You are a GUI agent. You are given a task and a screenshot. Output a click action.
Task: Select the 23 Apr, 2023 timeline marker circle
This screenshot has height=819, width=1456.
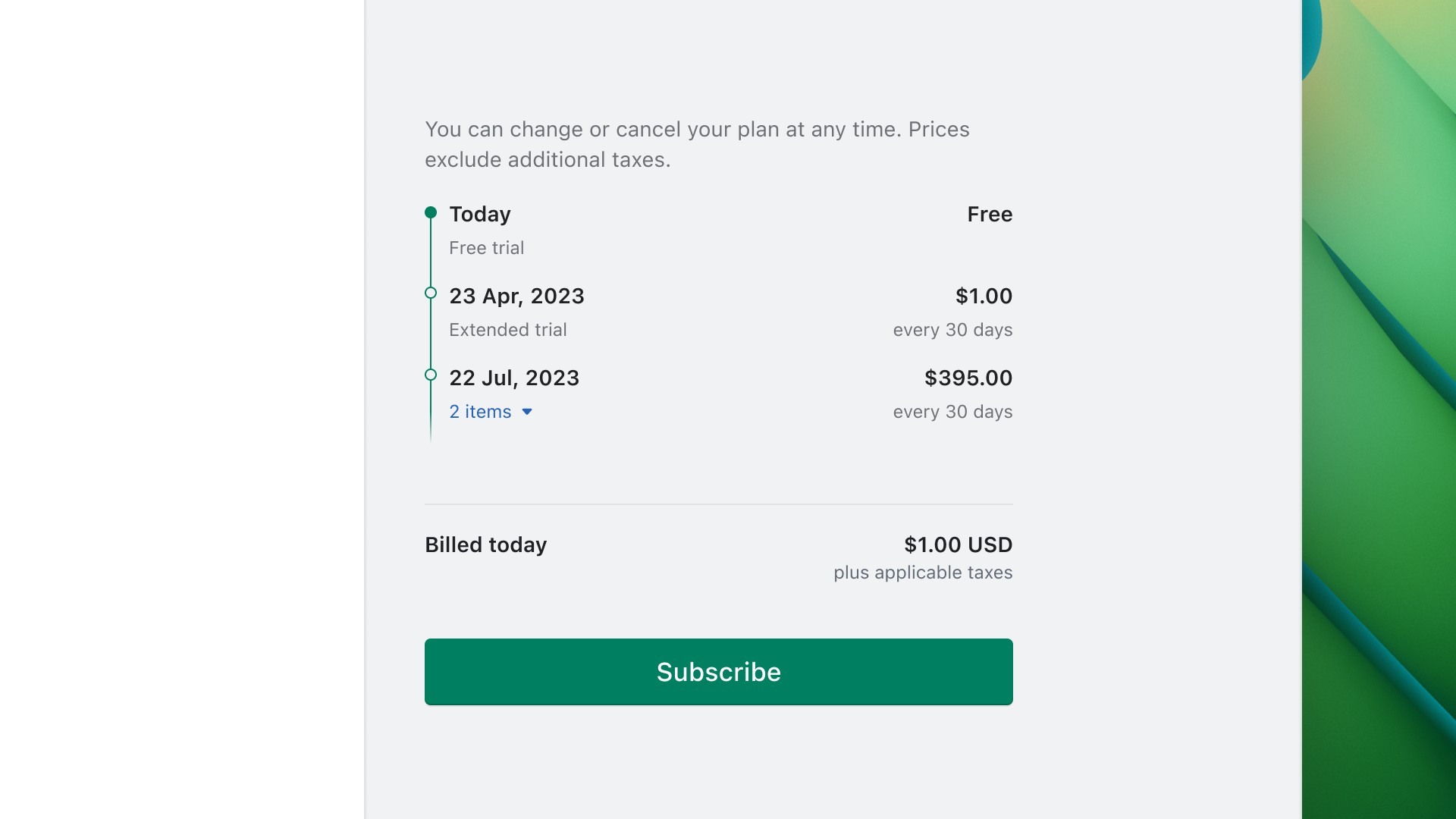[x=431, y=293]
